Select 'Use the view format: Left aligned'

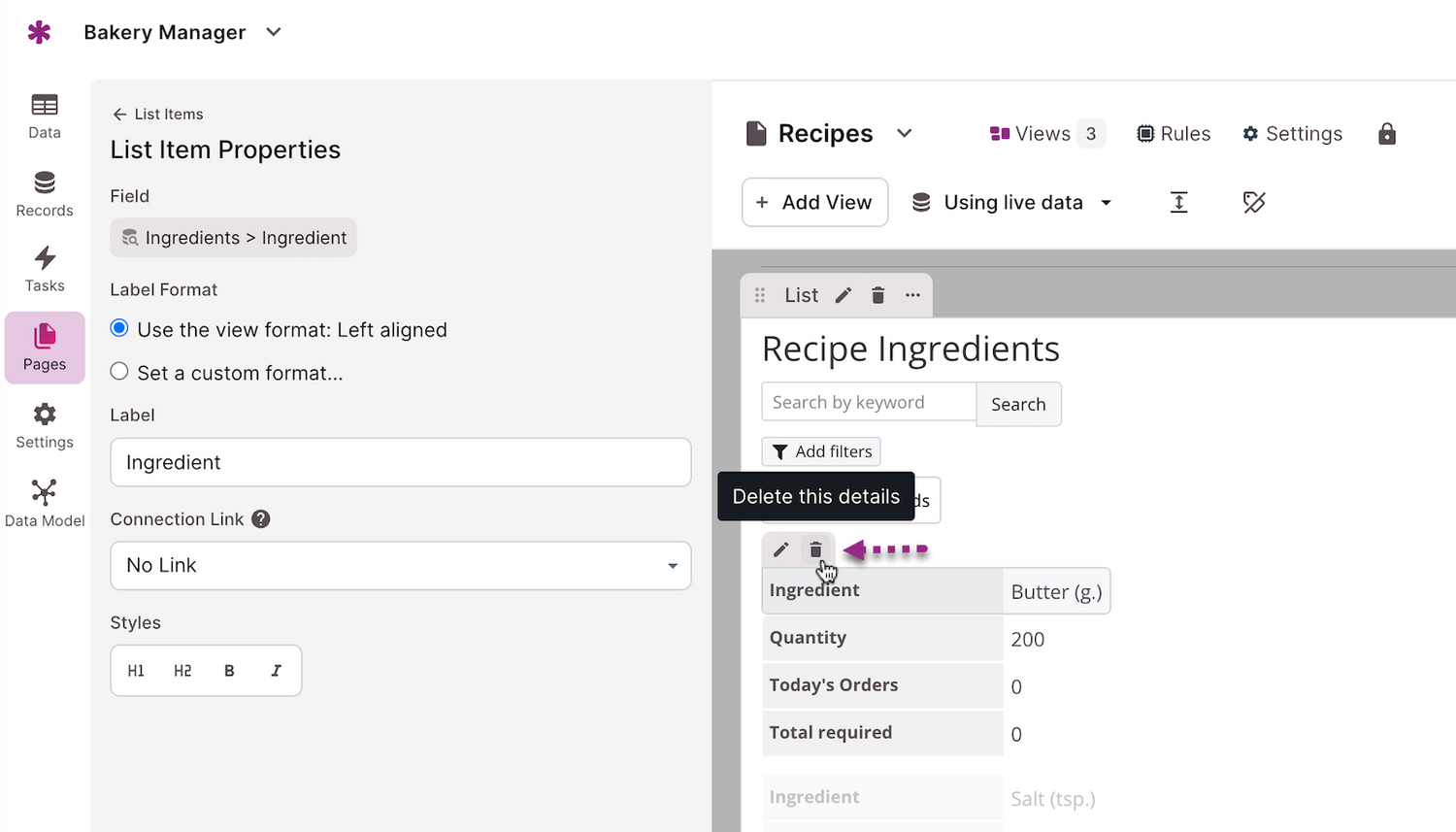tap(119, 328)
